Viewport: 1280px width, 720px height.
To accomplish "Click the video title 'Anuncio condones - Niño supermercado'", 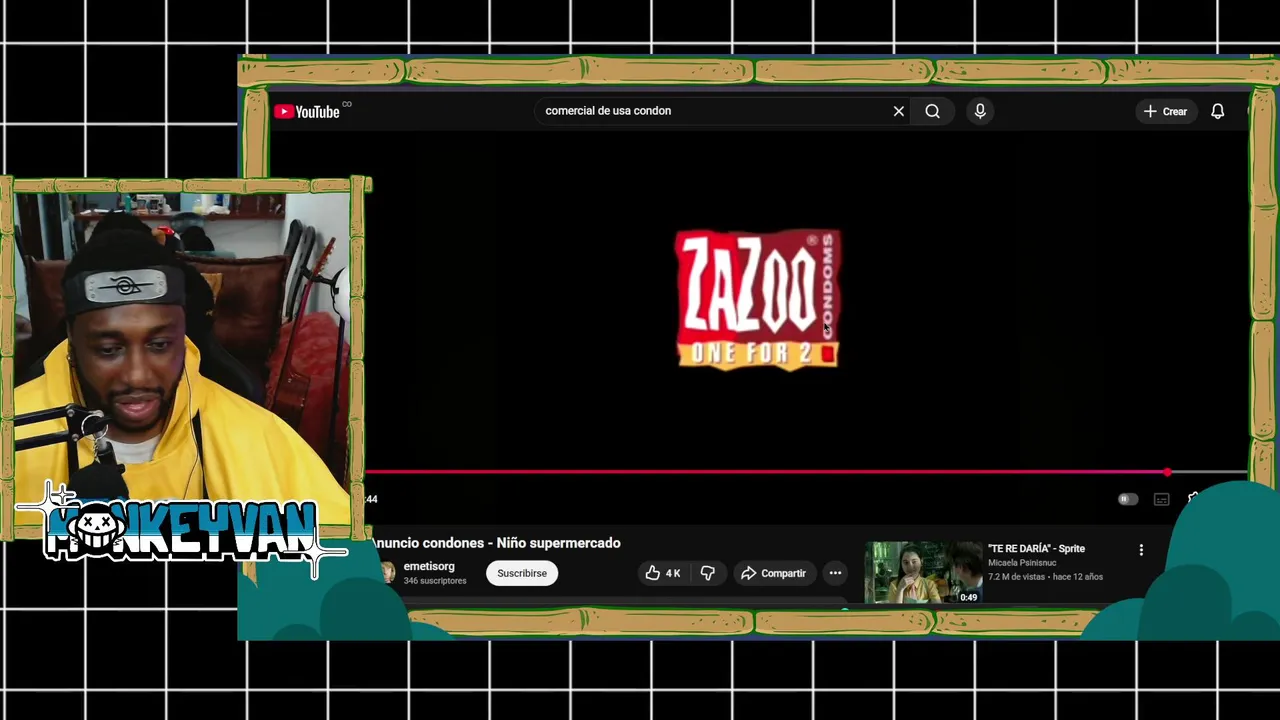I will pos(497,543).
